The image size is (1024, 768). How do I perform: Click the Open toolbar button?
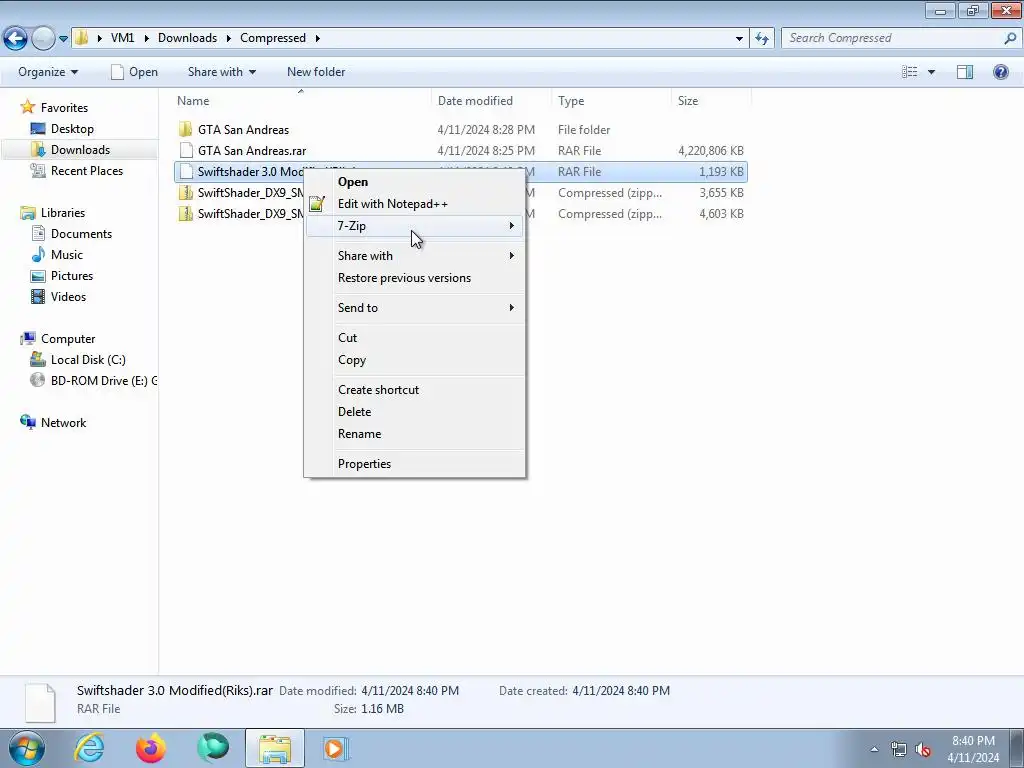135,72
